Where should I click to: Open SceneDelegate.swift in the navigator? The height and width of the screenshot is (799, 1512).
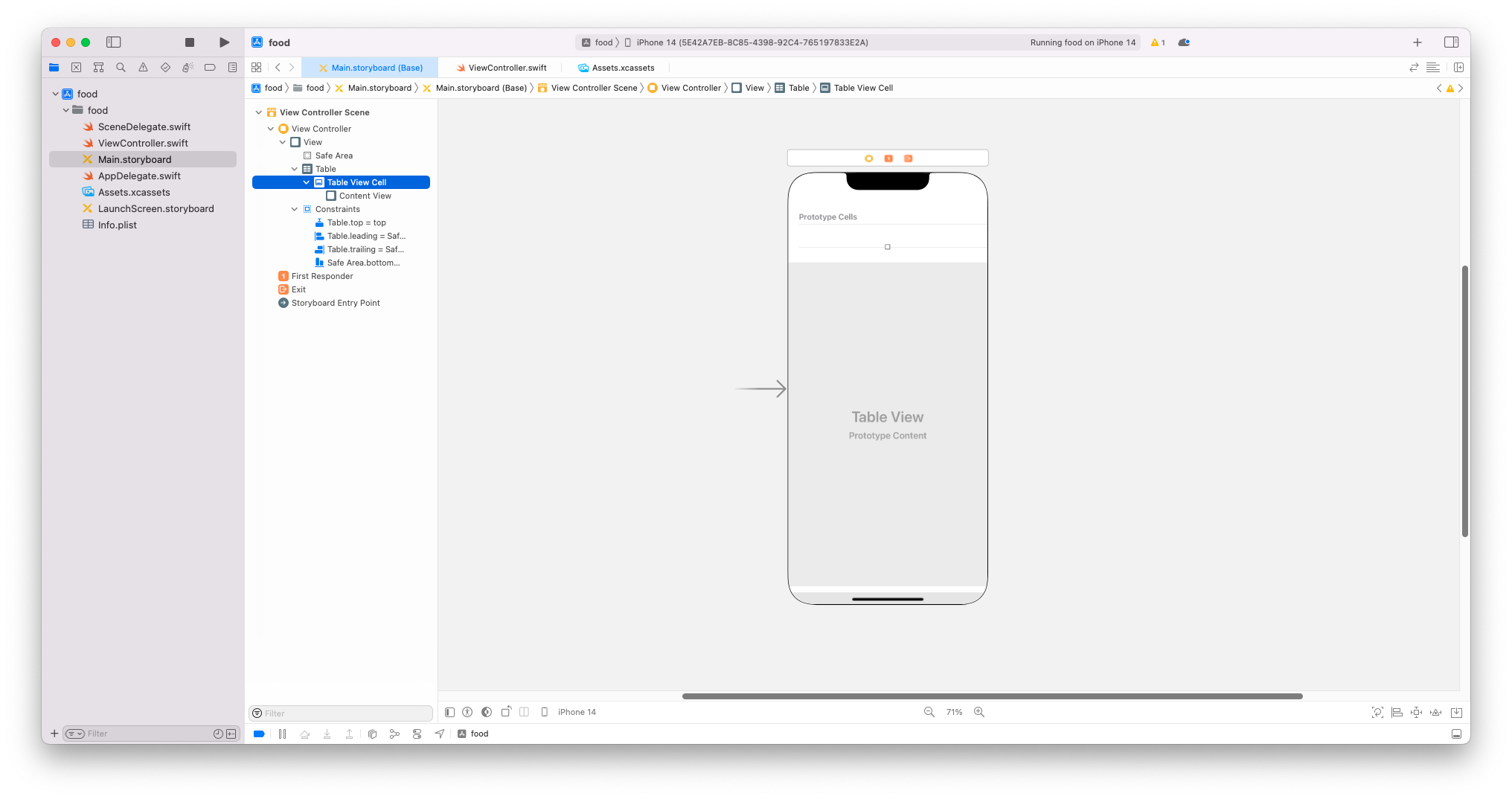144,126
